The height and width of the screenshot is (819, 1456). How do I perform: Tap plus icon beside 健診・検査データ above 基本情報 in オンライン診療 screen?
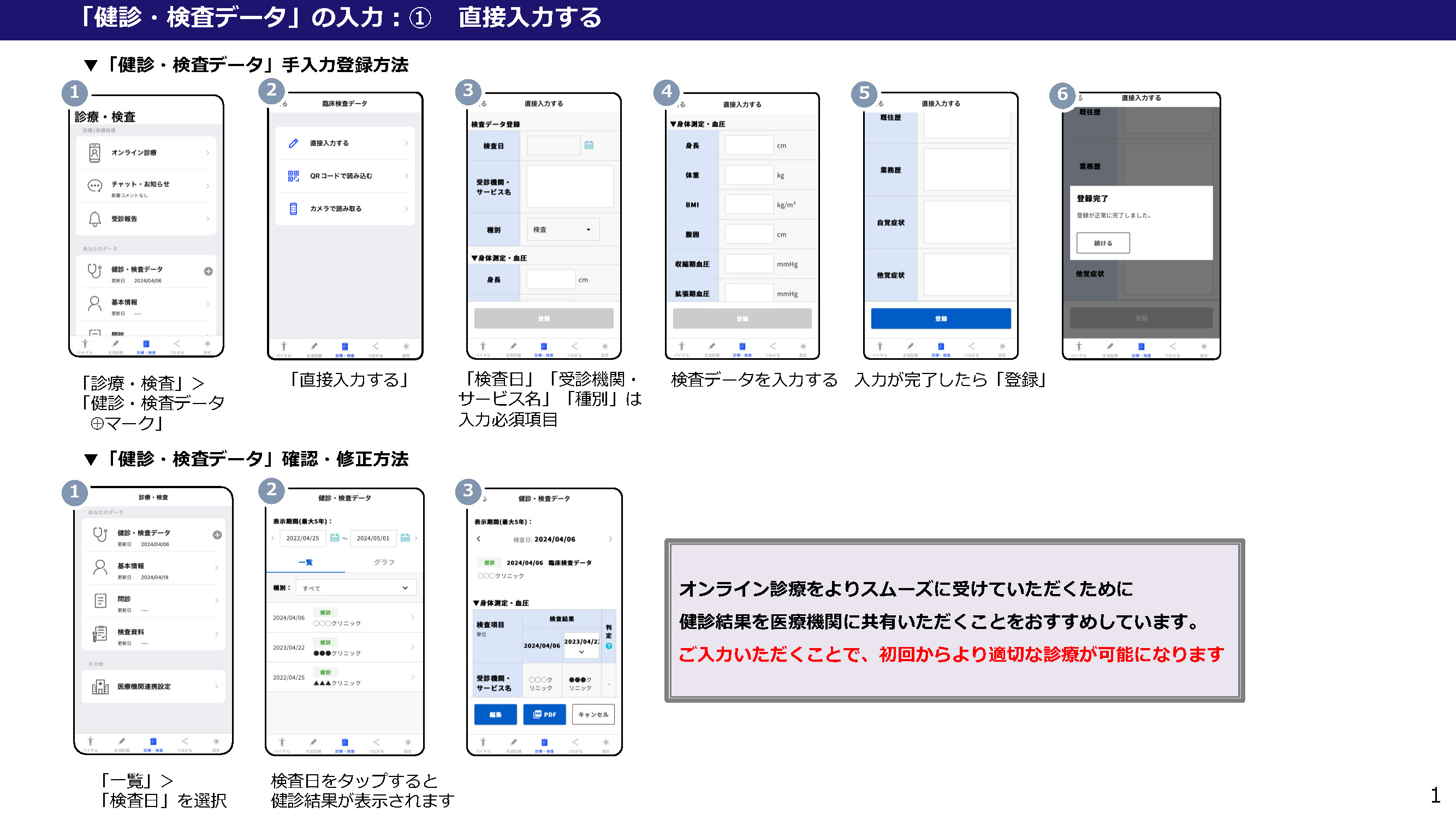[x=208, y=271]
